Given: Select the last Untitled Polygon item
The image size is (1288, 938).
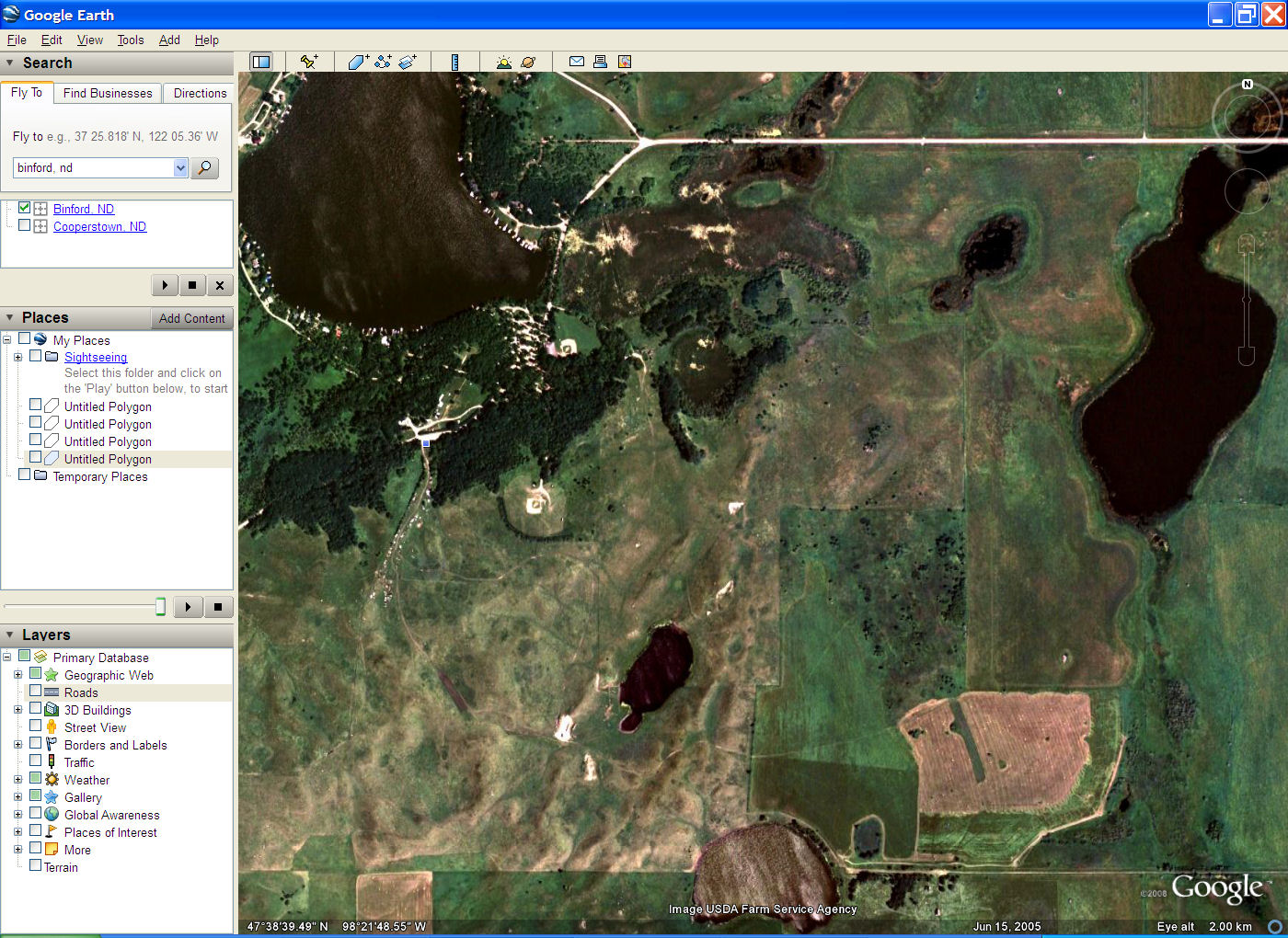Looking at the screenshot, I should pyautogui.click(x=108, y=459).
